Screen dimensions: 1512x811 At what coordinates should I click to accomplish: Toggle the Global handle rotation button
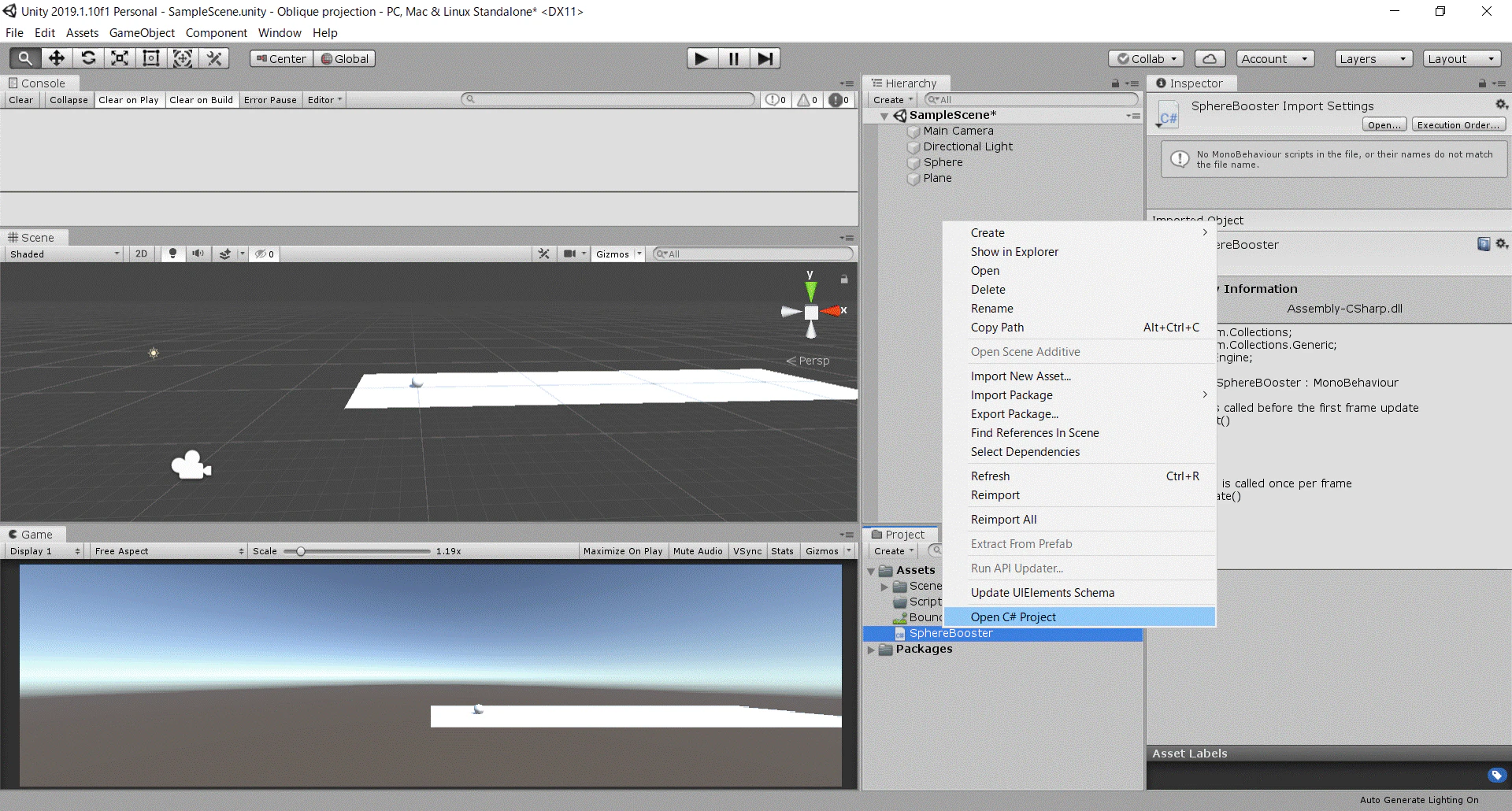[344, 59]
